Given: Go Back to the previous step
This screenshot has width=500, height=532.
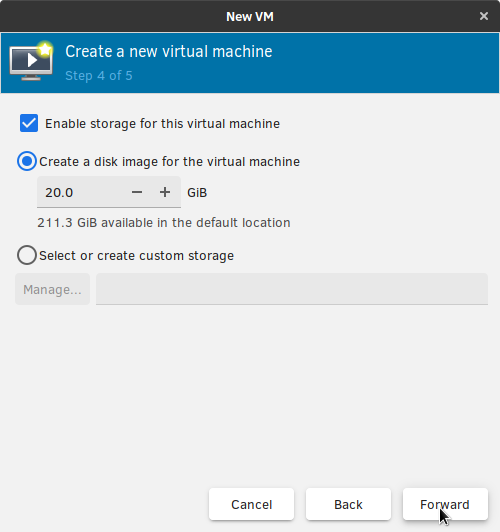Looking at the screenshot, I should [348, 504].
